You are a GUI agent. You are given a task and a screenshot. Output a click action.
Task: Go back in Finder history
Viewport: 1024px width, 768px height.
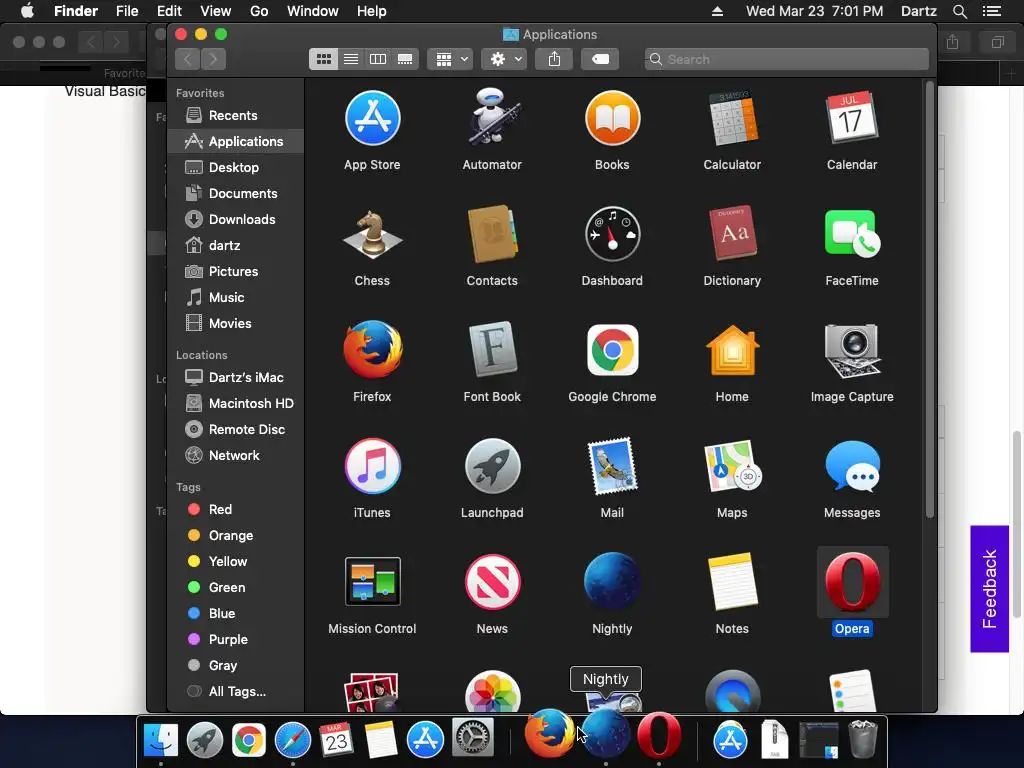[x=188, y=59]
